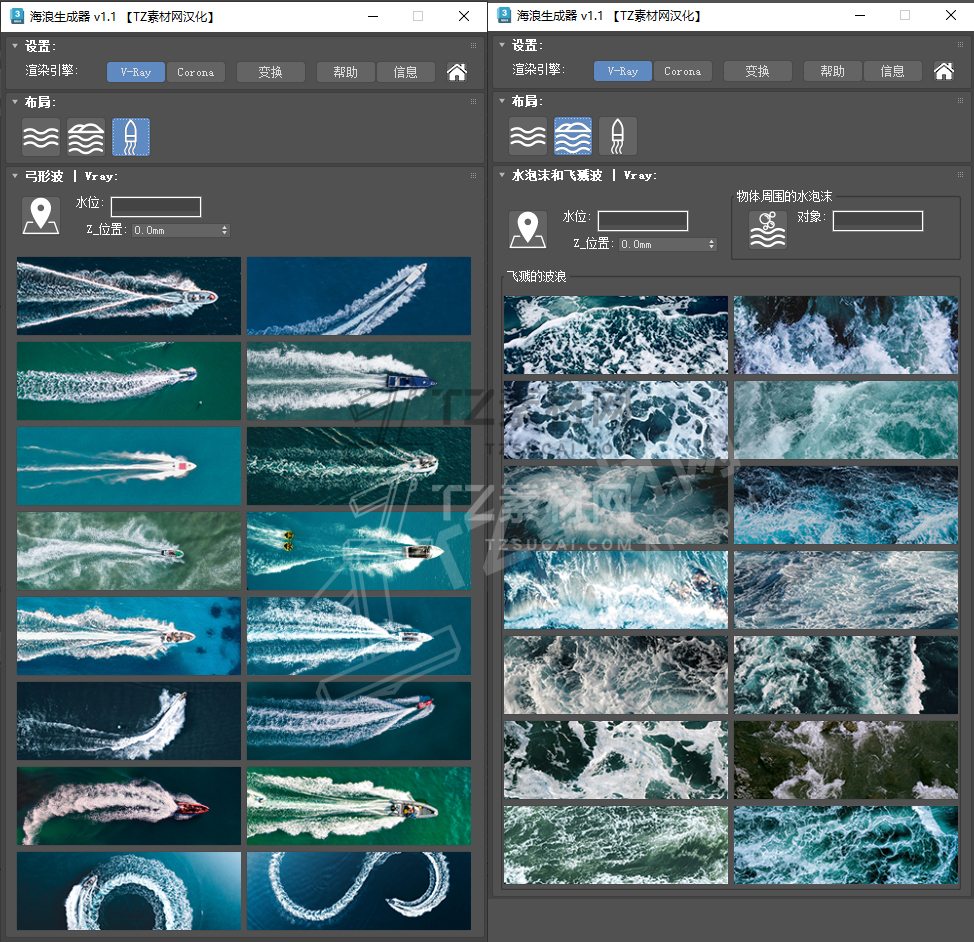
Task: Click the home icon in the 水泡沫和飞溅波 window
Action: (943, 71)
